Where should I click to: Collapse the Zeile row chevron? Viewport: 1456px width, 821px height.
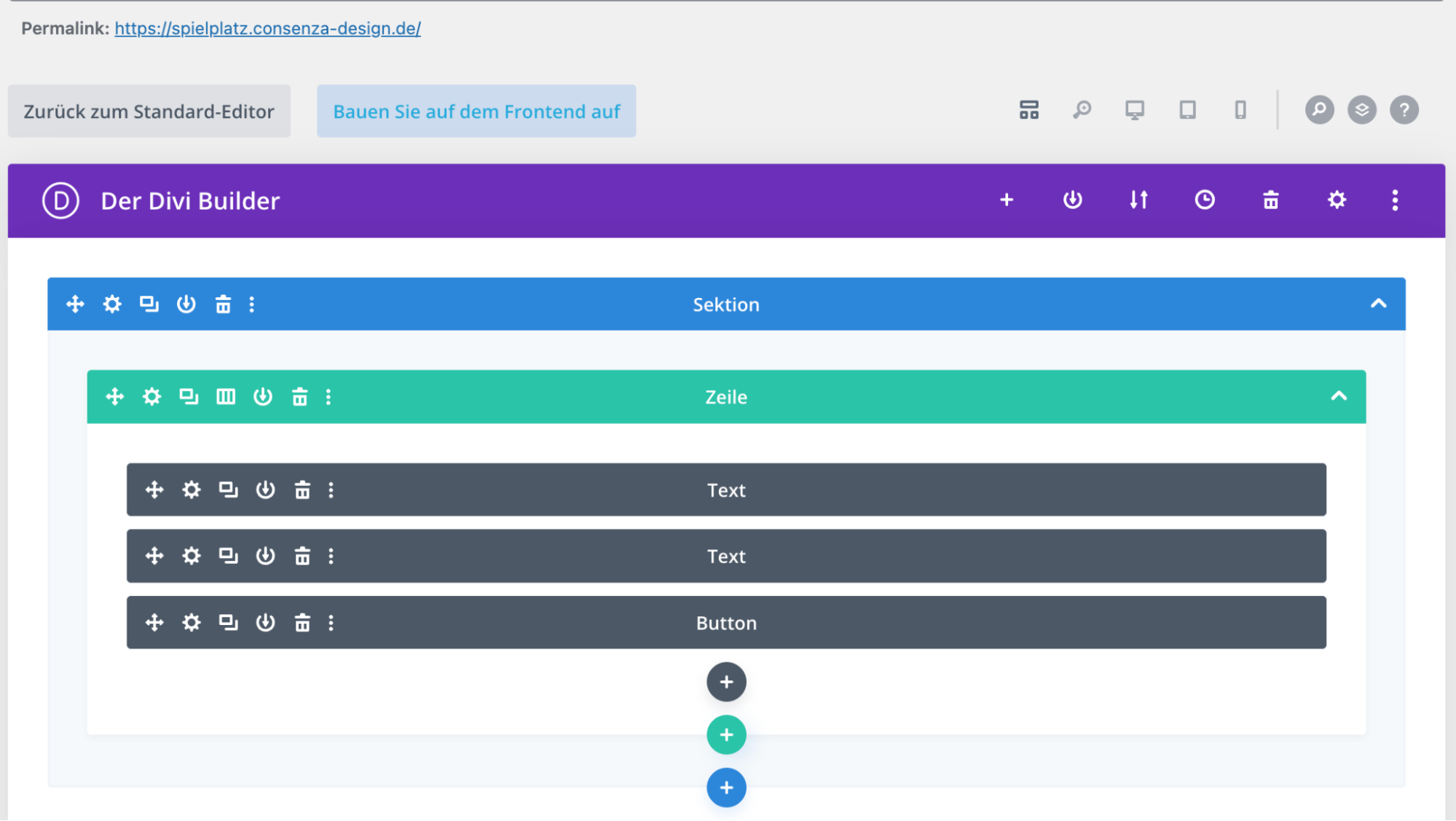pos(1339,396)
